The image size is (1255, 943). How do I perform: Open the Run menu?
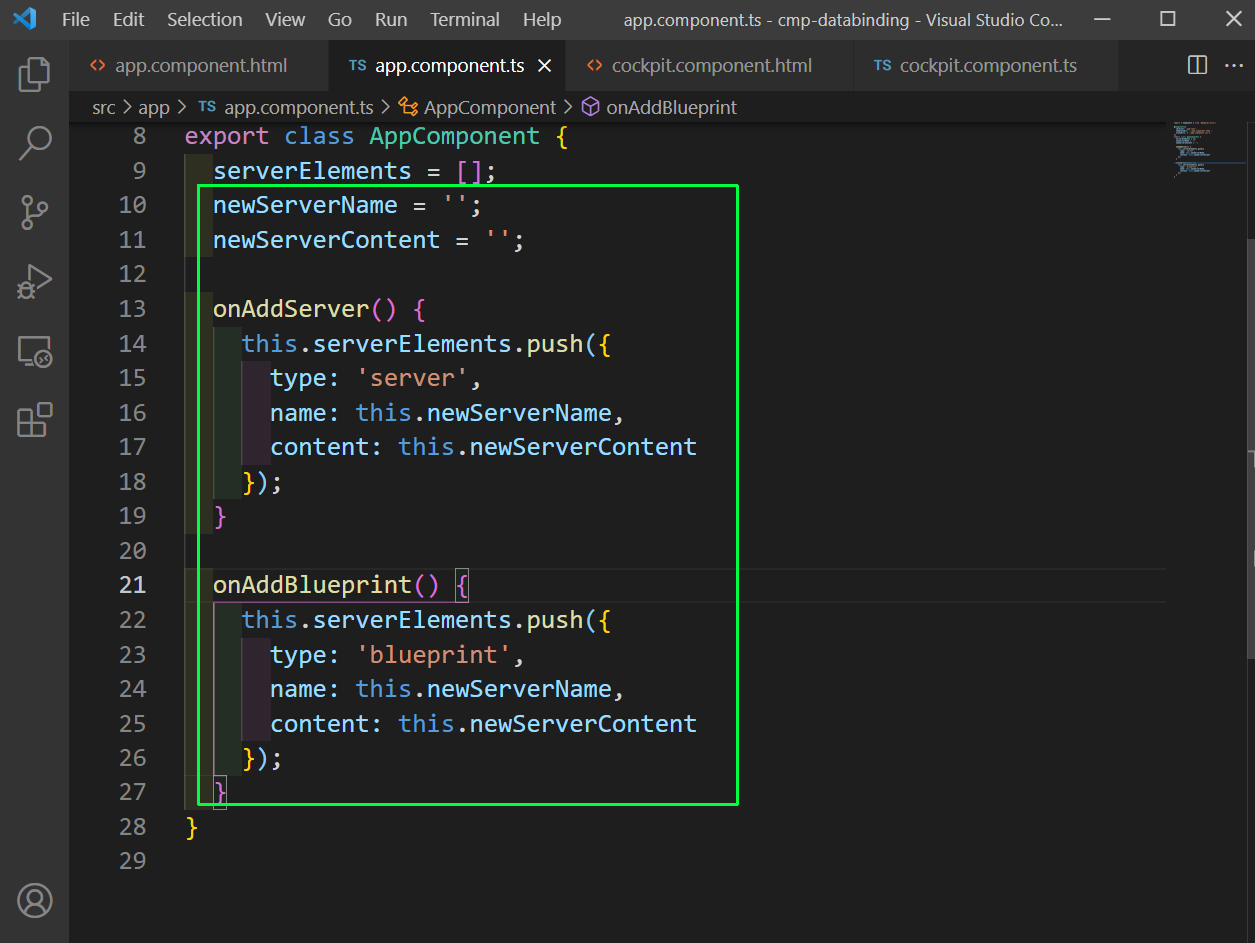(391, 19)
